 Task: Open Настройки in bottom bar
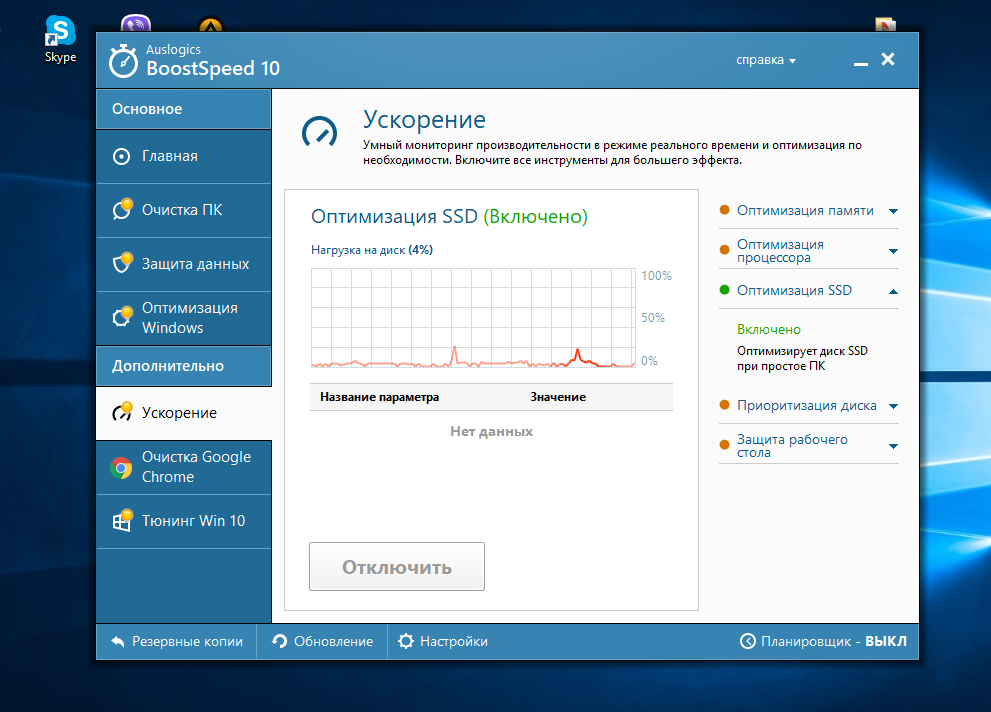[x=443, y=641]
